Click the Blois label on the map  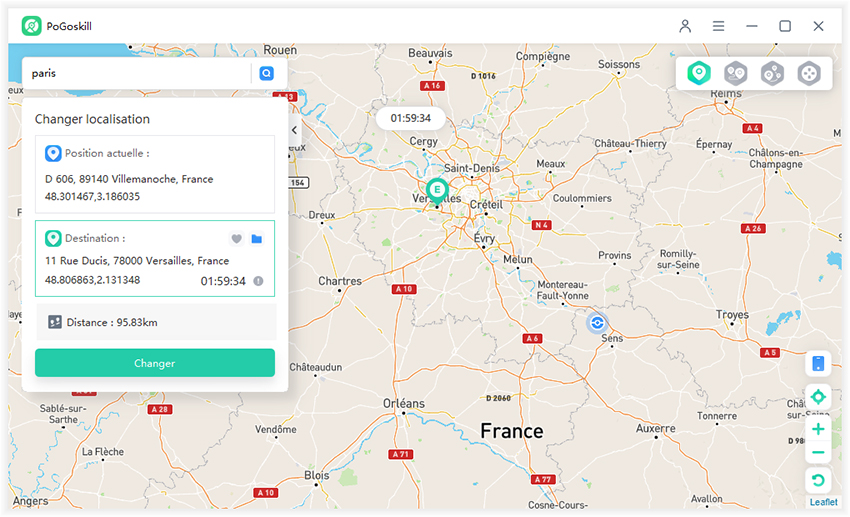point(317,475)
